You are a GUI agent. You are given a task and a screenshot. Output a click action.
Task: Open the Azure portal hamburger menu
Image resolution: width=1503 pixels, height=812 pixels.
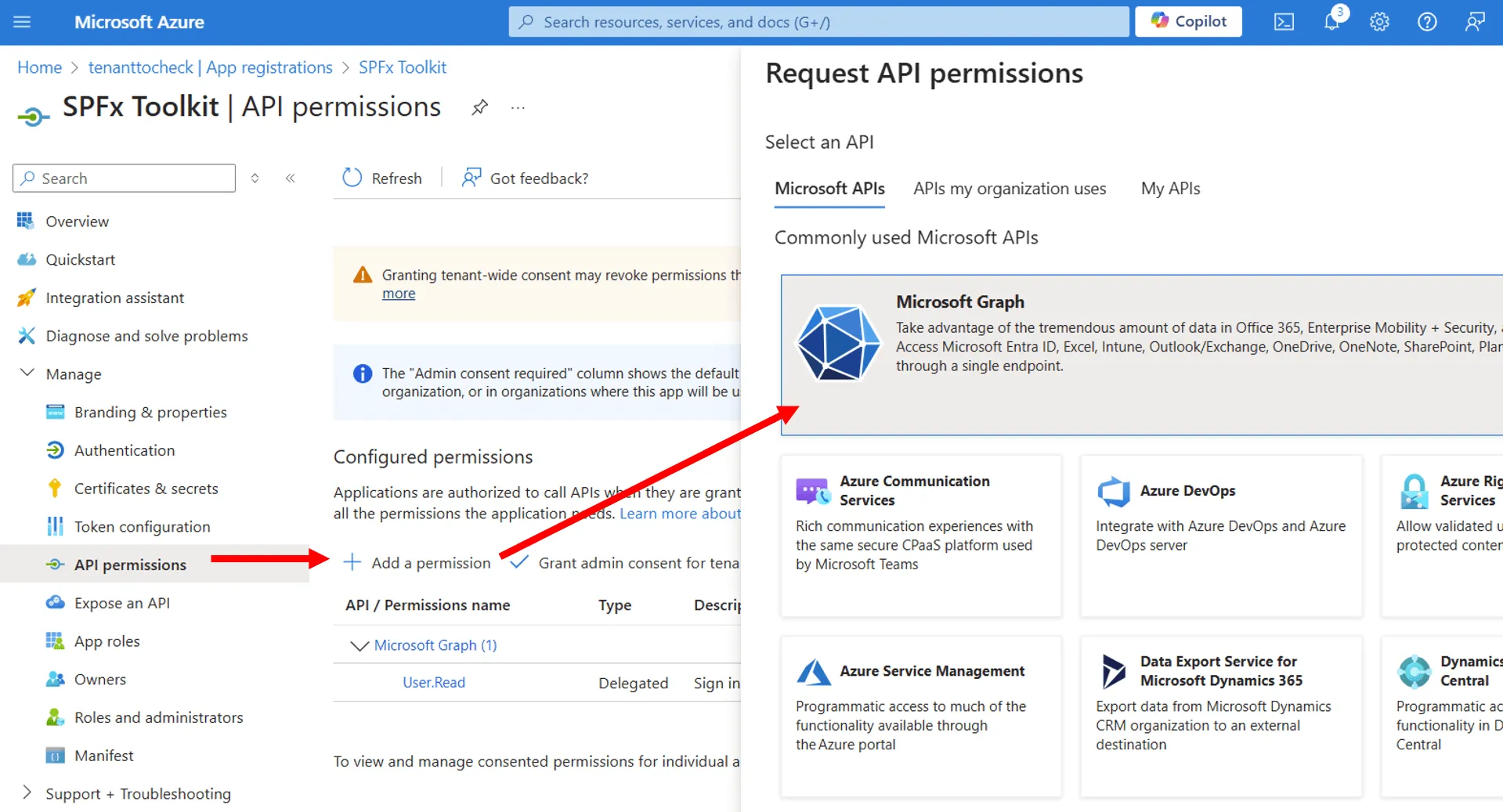[x=21, y=21]
